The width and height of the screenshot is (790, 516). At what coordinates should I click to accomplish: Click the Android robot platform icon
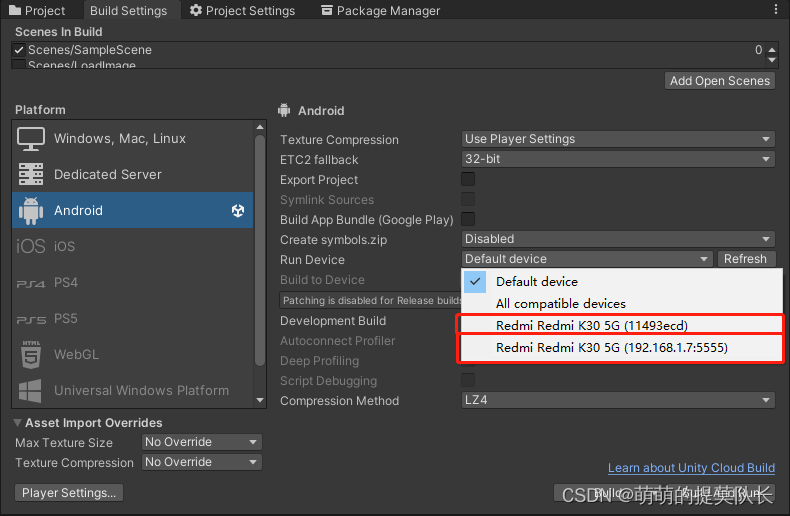tap(31, 210)
